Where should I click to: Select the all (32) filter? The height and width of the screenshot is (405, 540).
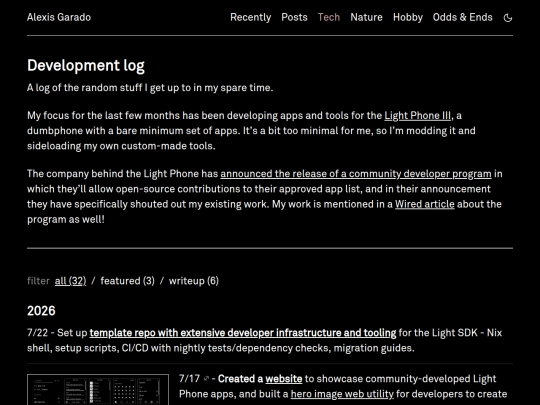(70, 281)
